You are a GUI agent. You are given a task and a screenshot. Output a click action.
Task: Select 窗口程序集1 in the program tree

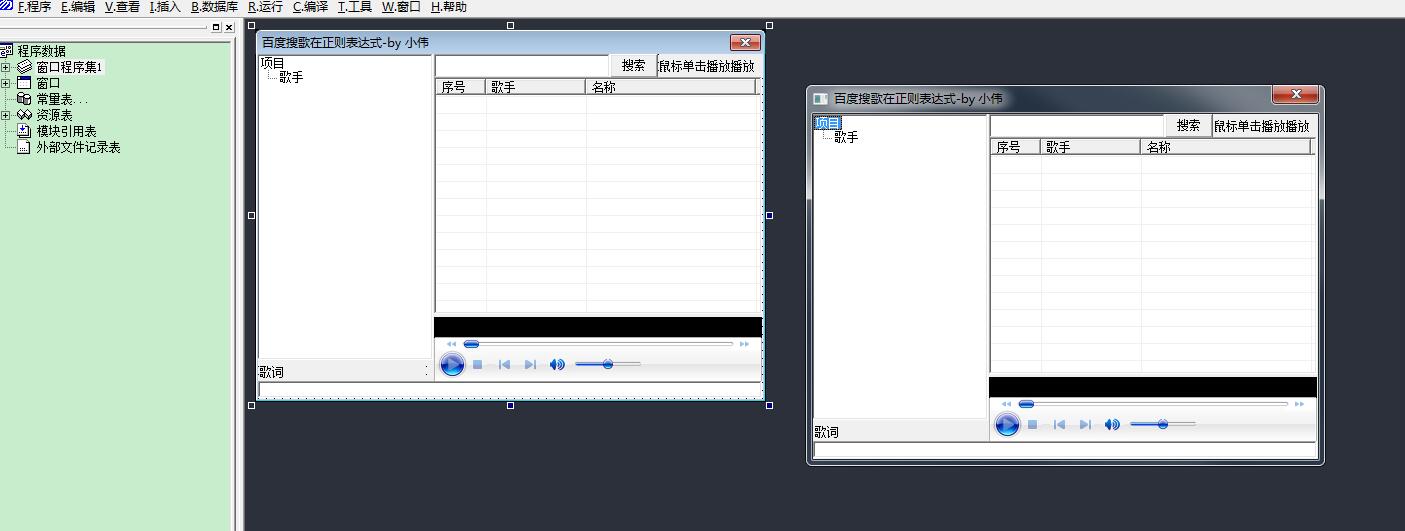pos(70,67)
